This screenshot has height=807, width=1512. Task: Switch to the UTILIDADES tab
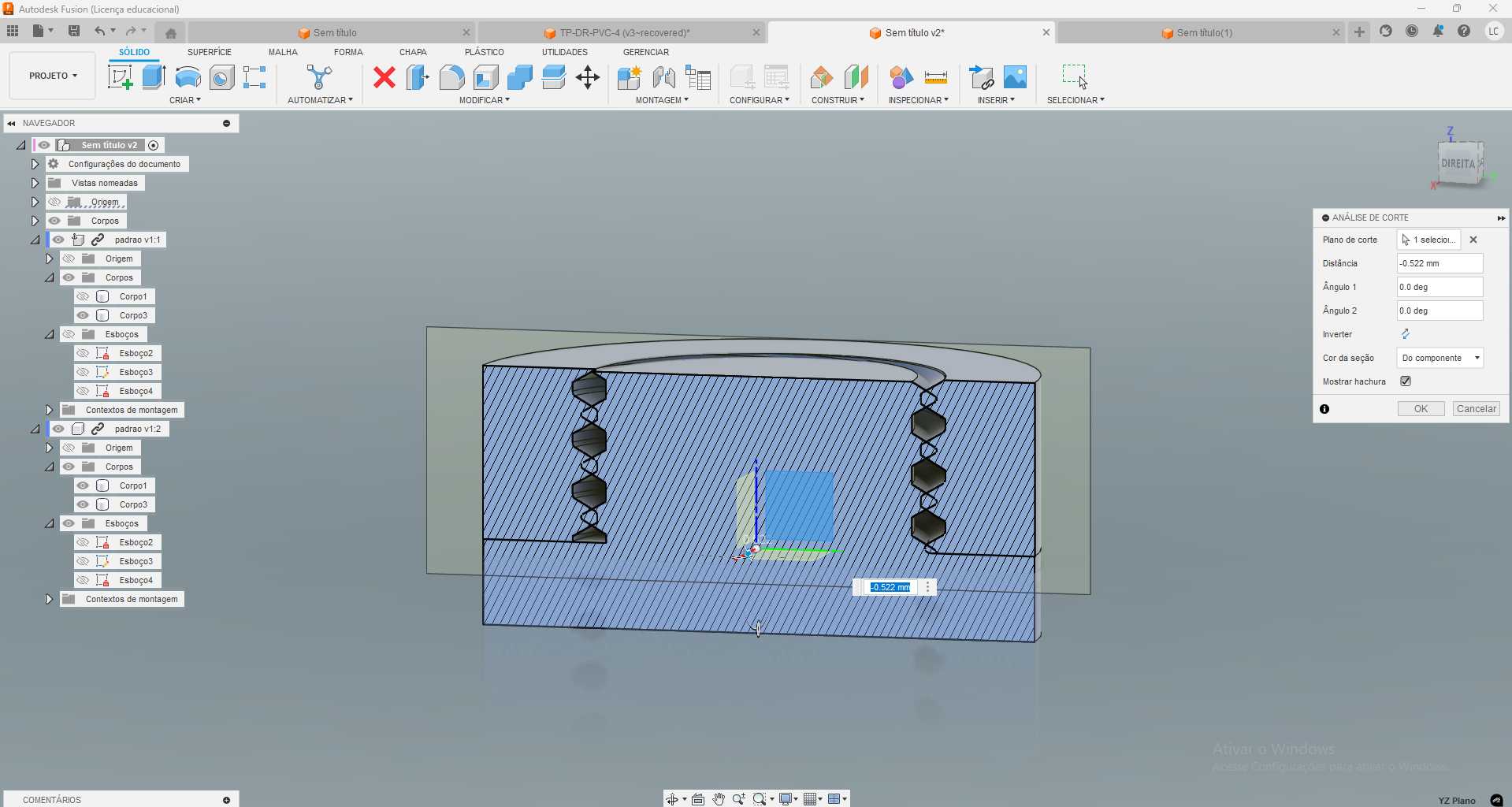coord(564,52)
